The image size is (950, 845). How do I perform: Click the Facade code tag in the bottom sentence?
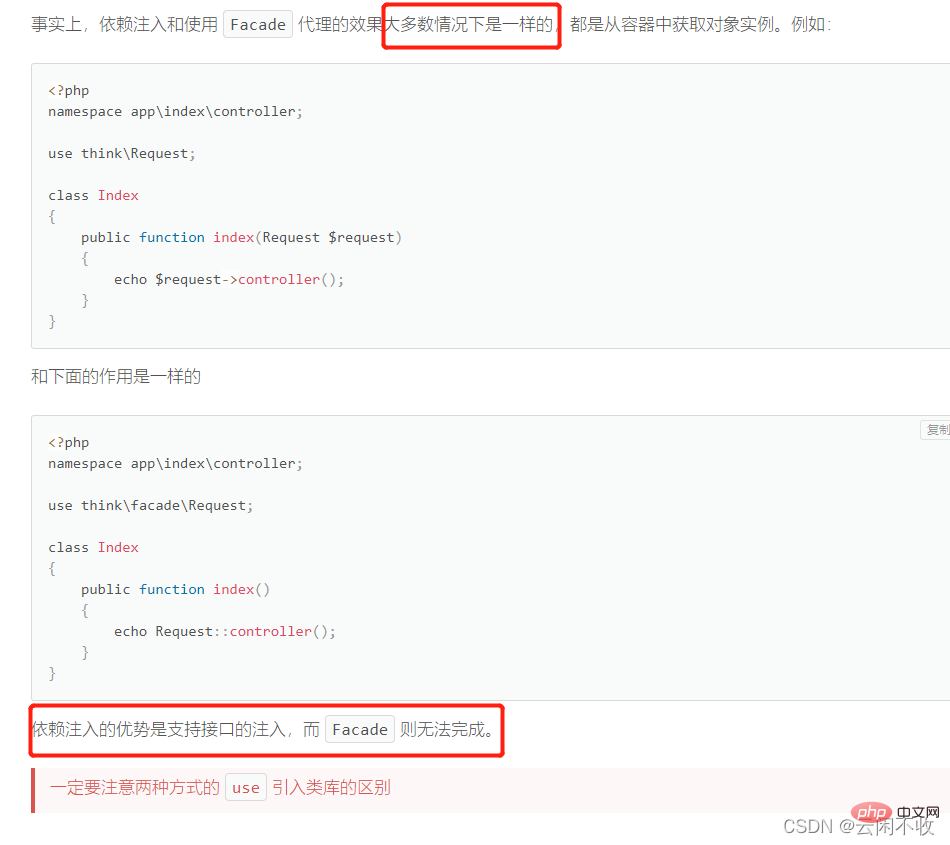(360, 729)
